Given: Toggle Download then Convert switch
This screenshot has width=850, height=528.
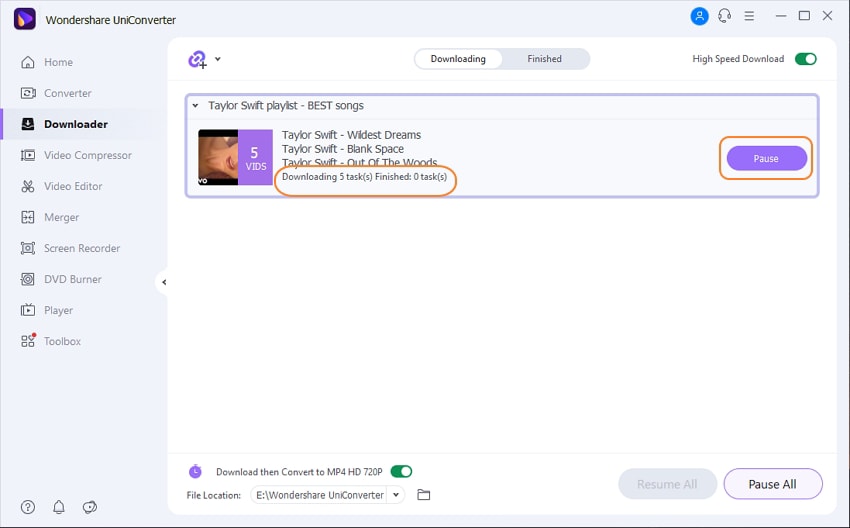Looking at the screenshot, I should tap(401, 472).
